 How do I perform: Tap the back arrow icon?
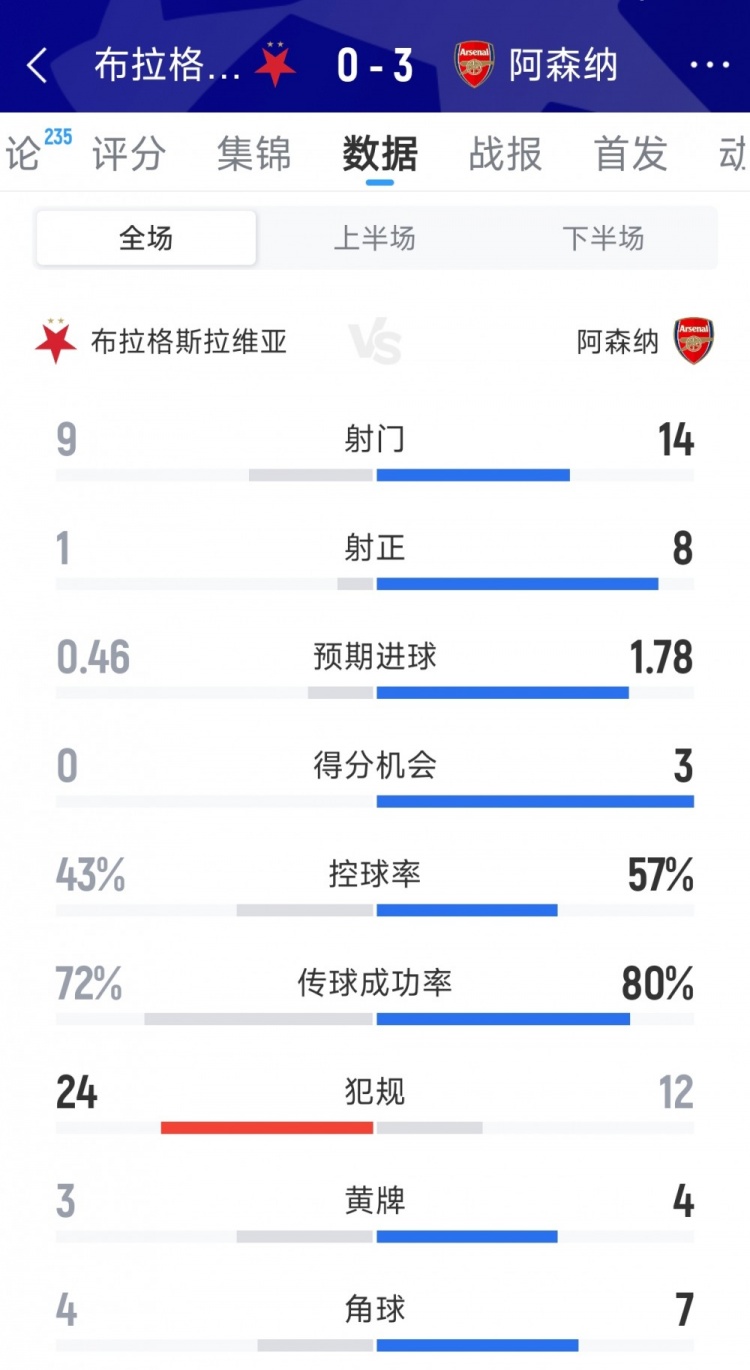[x=37, y=66]
